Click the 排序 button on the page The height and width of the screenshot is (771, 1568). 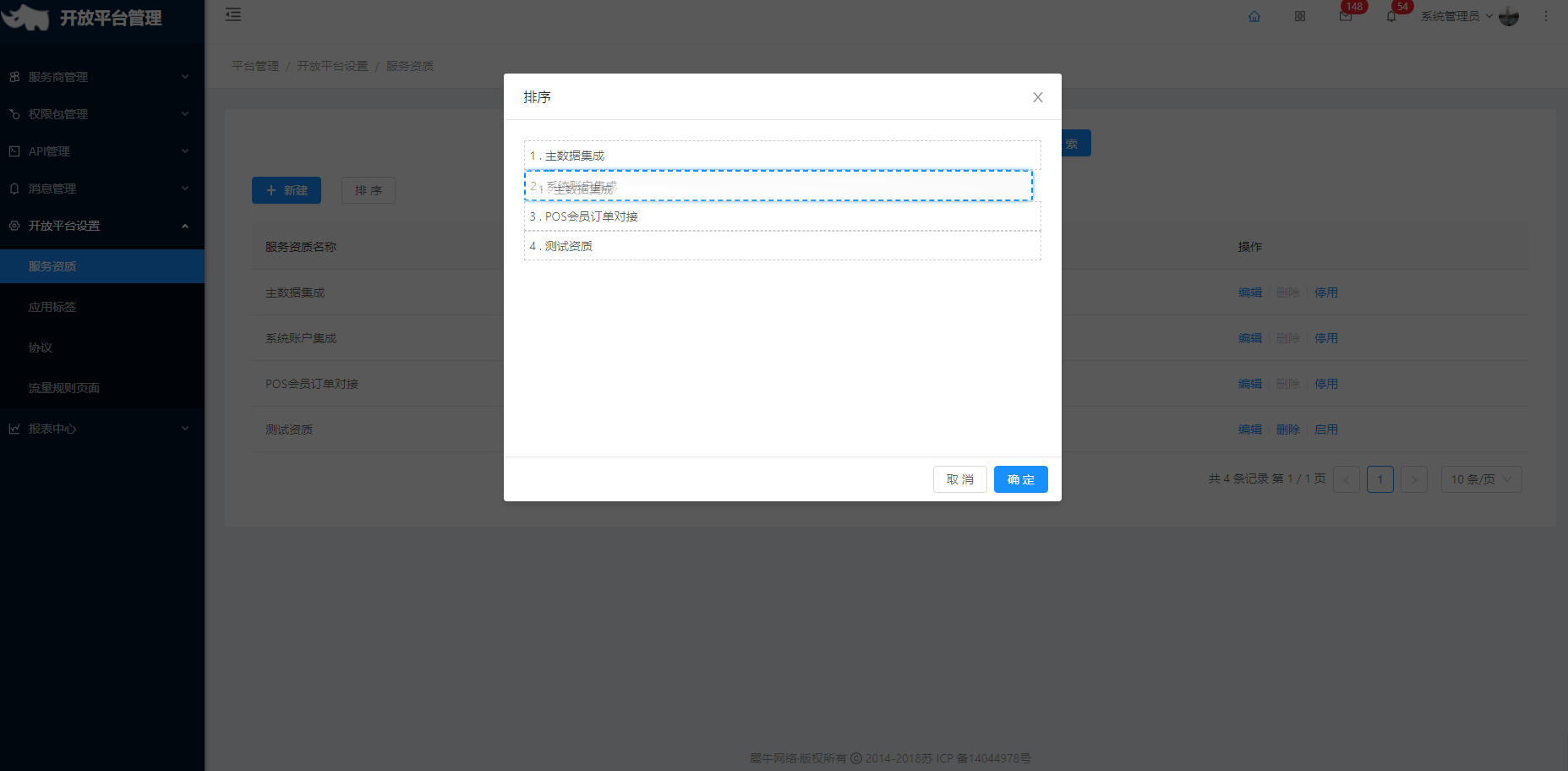pyautogui.click(x=369, y=190)
